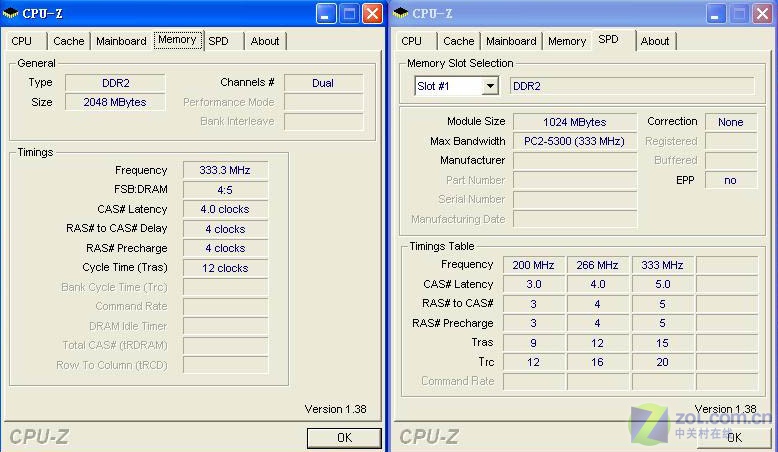
Task: Minimize the right CPU-Z SPD window
Action: click(716, 14)
